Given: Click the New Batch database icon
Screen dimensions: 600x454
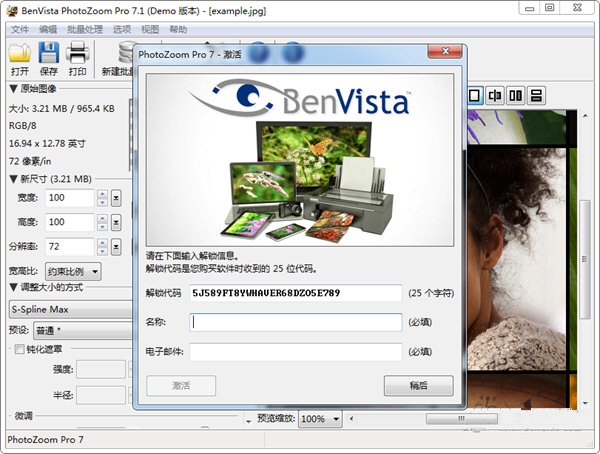Looking at the screenshot, I should [127, 52].
